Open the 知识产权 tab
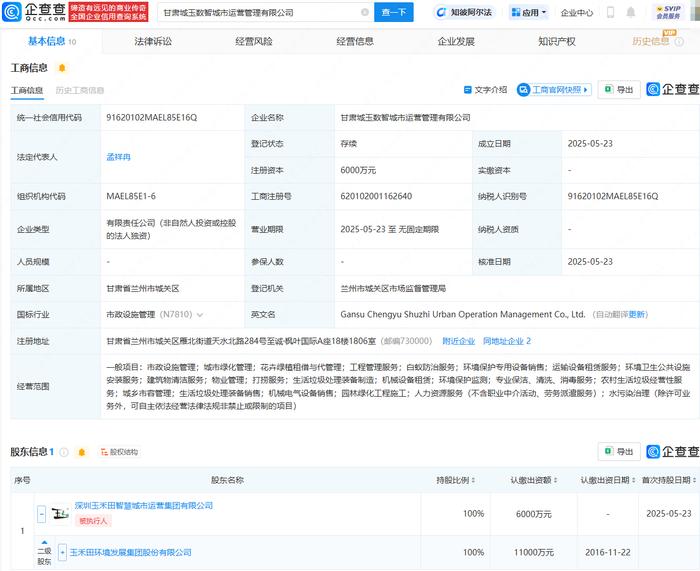The height and width of the screenshot is (571, 700). pyautogui.click(x=557, y=42)
